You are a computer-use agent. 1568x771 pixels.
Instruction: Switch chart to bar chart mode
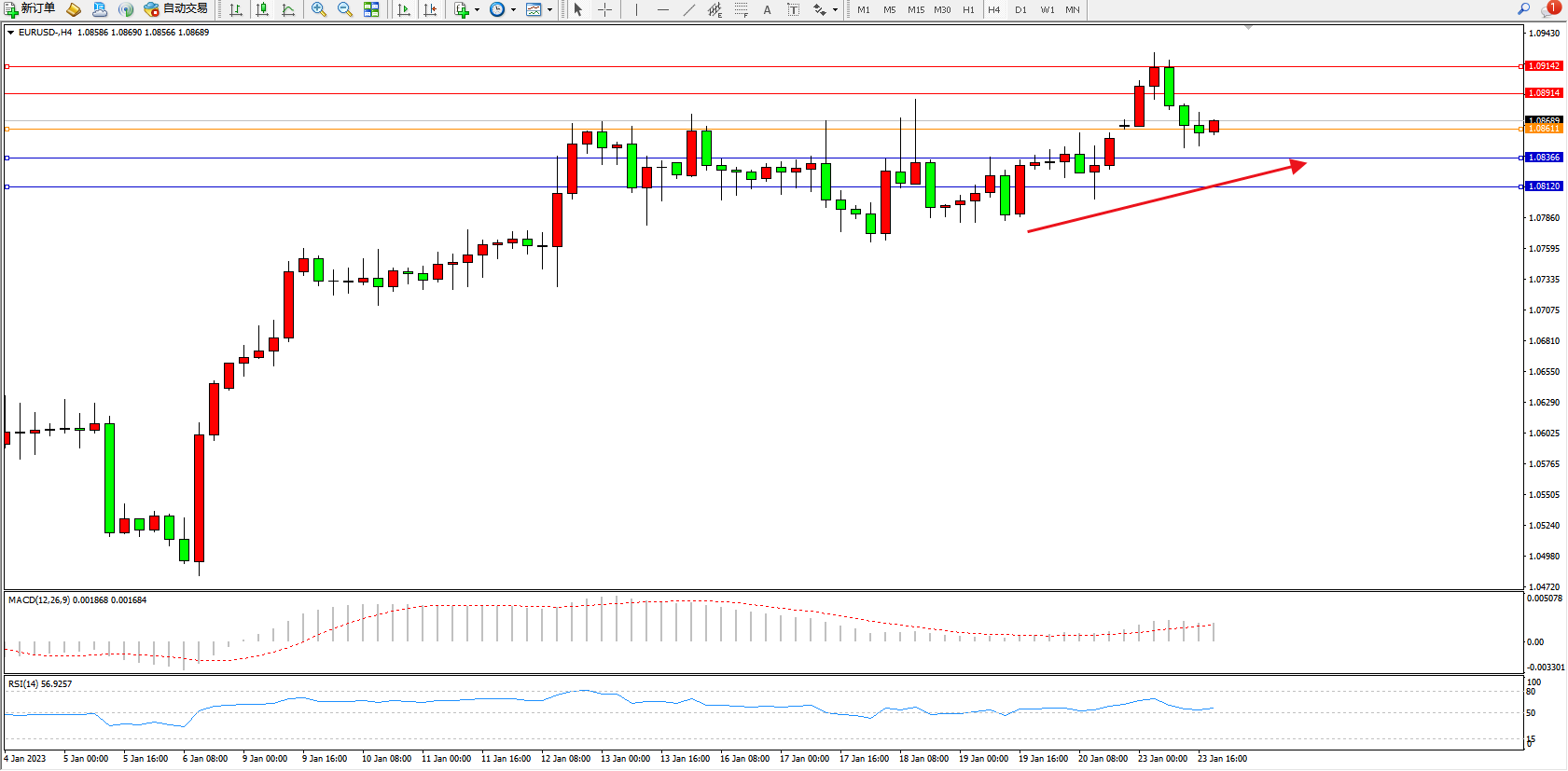236,9
